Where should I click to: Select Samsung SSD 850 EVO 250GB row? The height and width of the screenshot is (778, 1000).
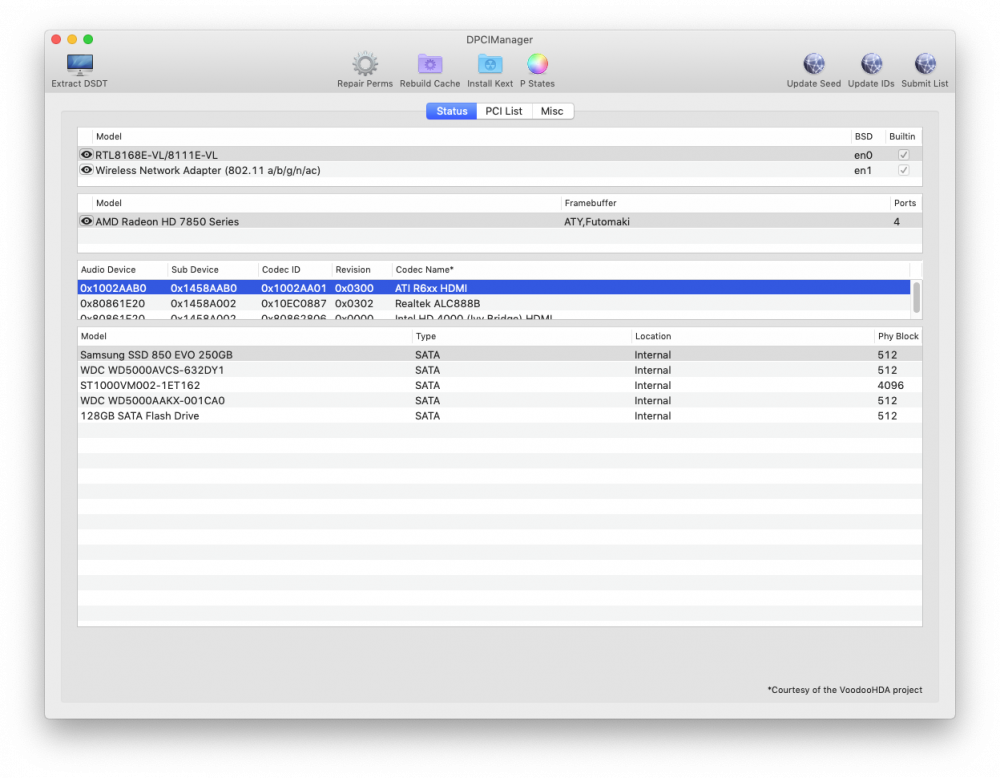tap(499, 355)
